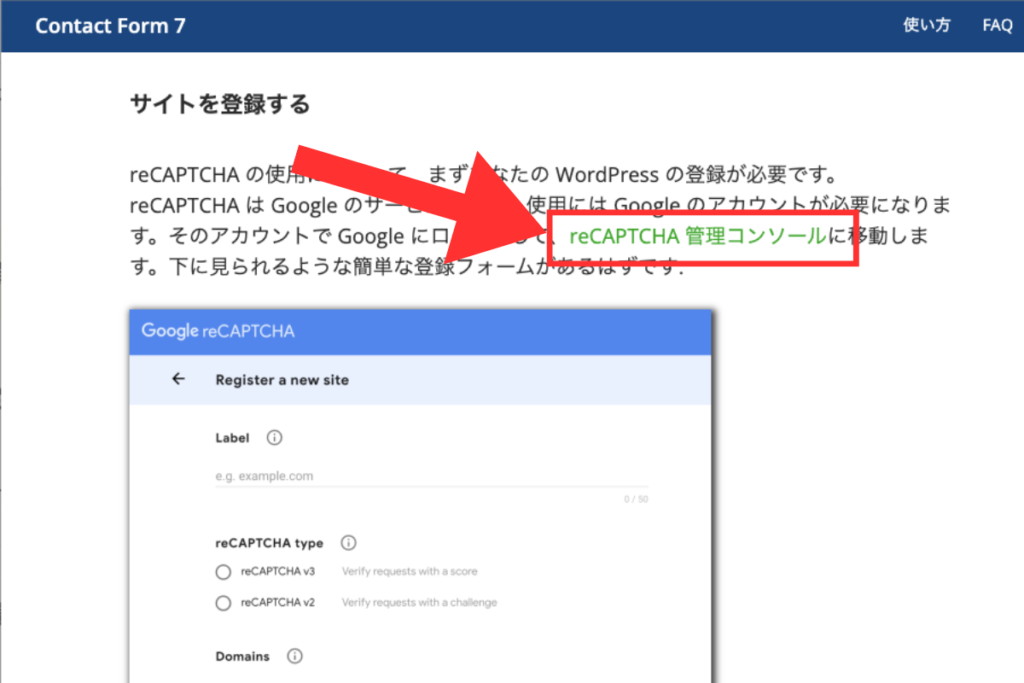1024x683 pixels.
Task: Click the Contact Form 7 site title
Action: tap(108, 26)
